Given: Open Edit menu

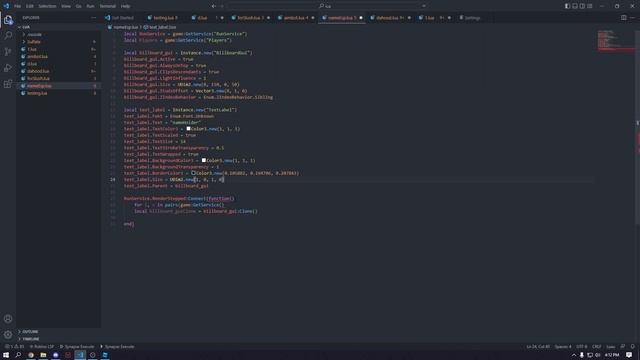Looking at the screenshot, I should pos(30,6).
